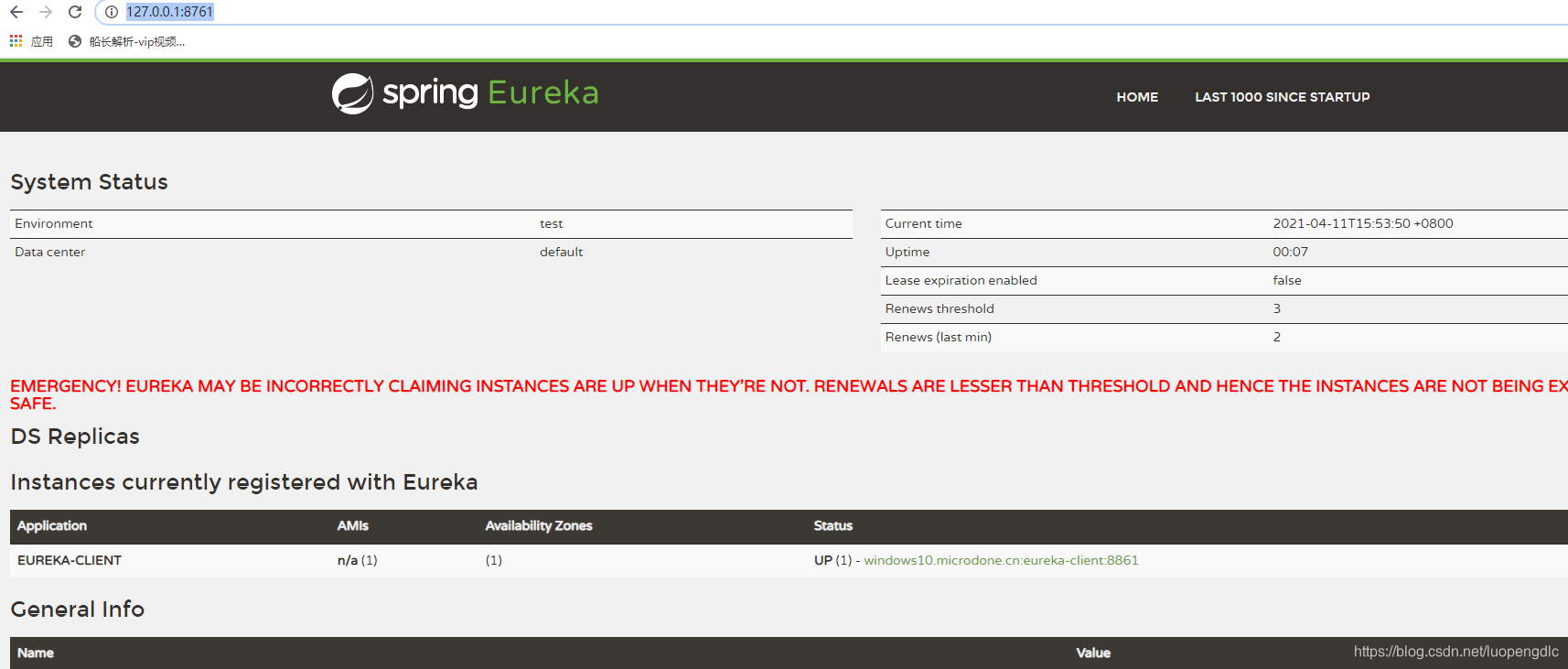Screen dimensions: 1568x669
Task: Click the browser forward arrow
Action: pos(46,12)
